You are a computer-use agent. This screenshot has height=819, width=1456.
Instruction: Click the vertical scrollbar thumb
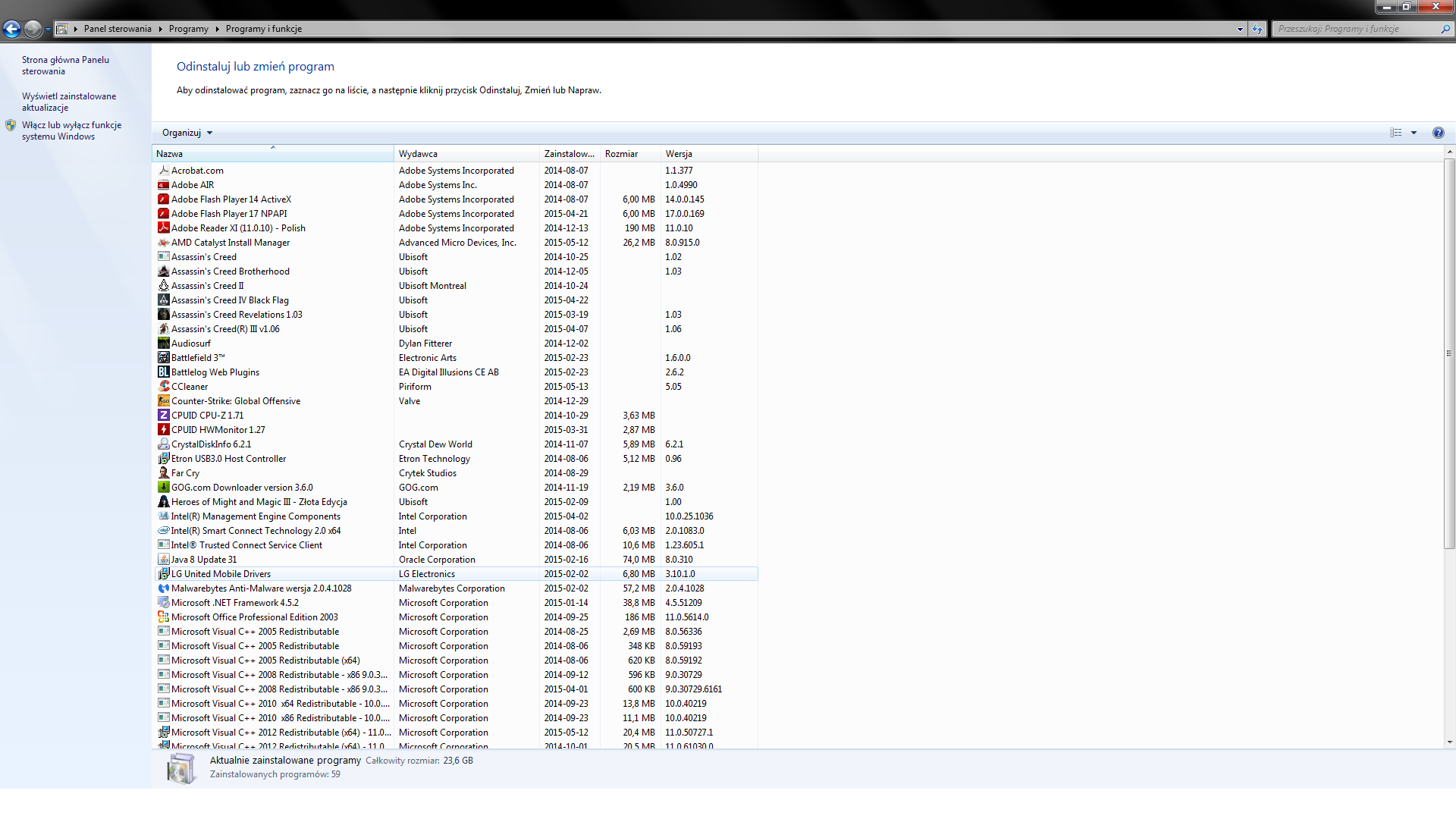pyautogui.click(x=1449, y=353)
